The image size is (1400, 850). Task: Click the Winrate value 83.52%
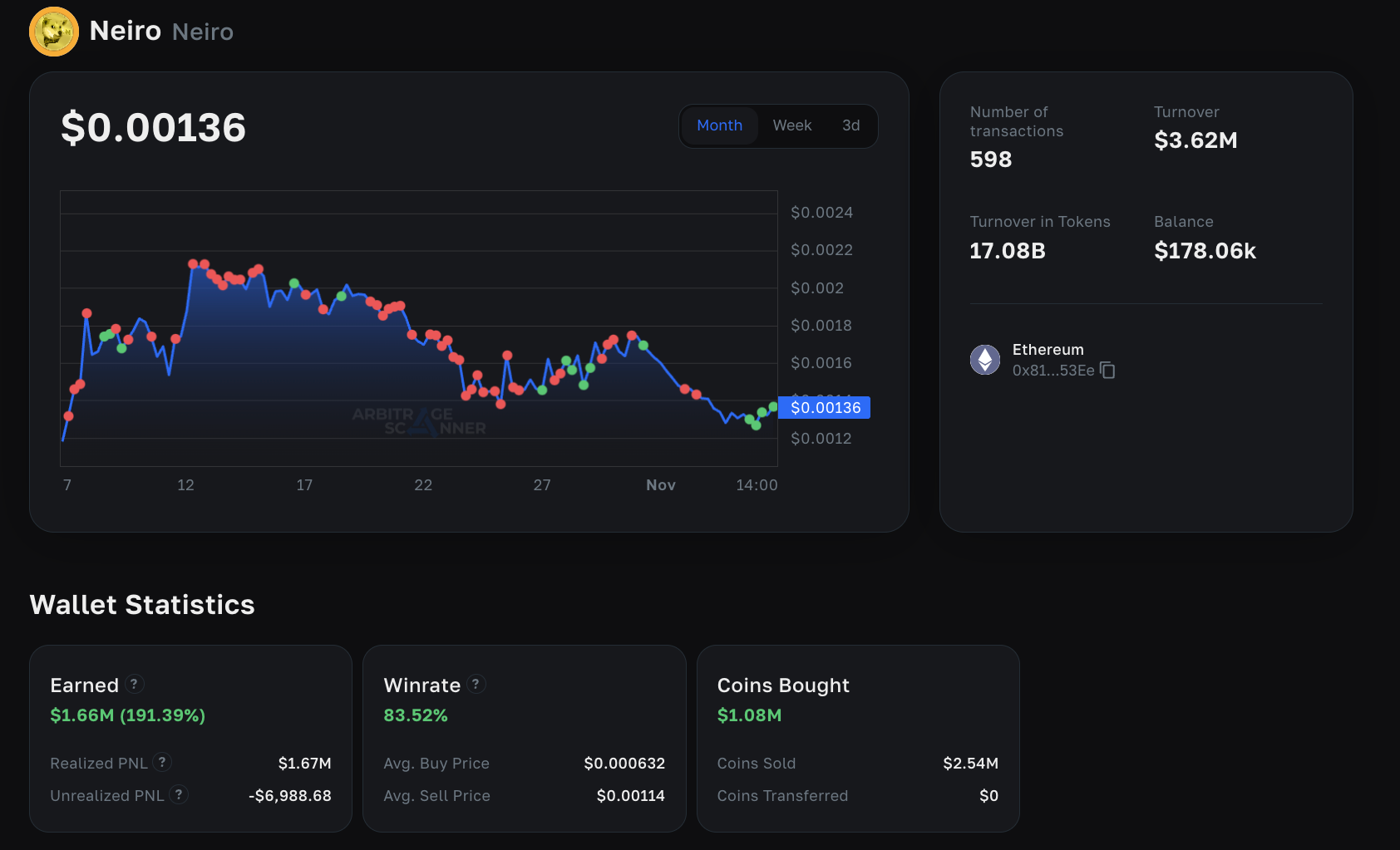click(x=416, y=715)
